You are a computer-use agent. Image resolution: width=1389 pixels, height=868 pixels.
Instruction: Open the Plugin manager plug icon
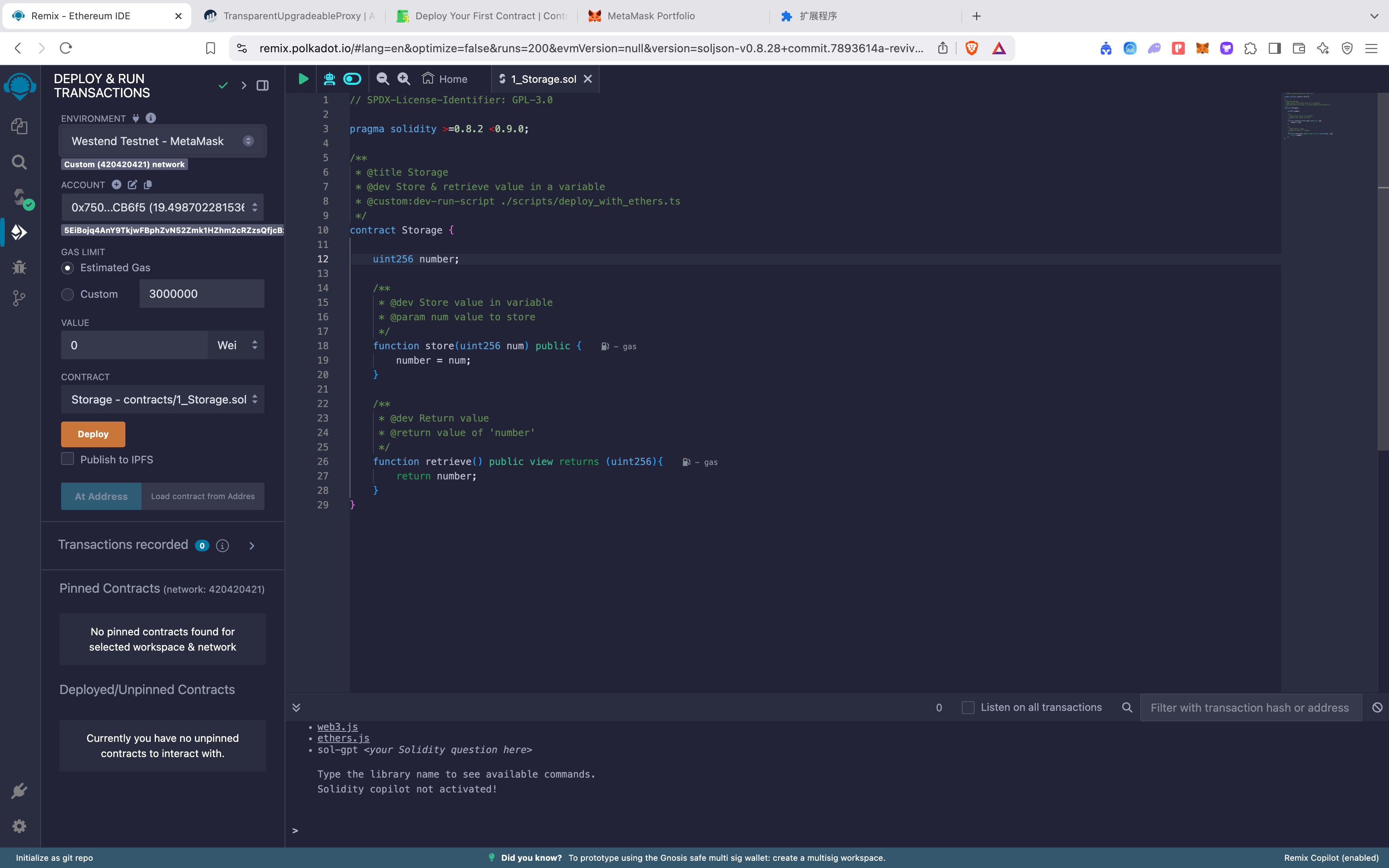pyautogui.click(x=19, y=791)
